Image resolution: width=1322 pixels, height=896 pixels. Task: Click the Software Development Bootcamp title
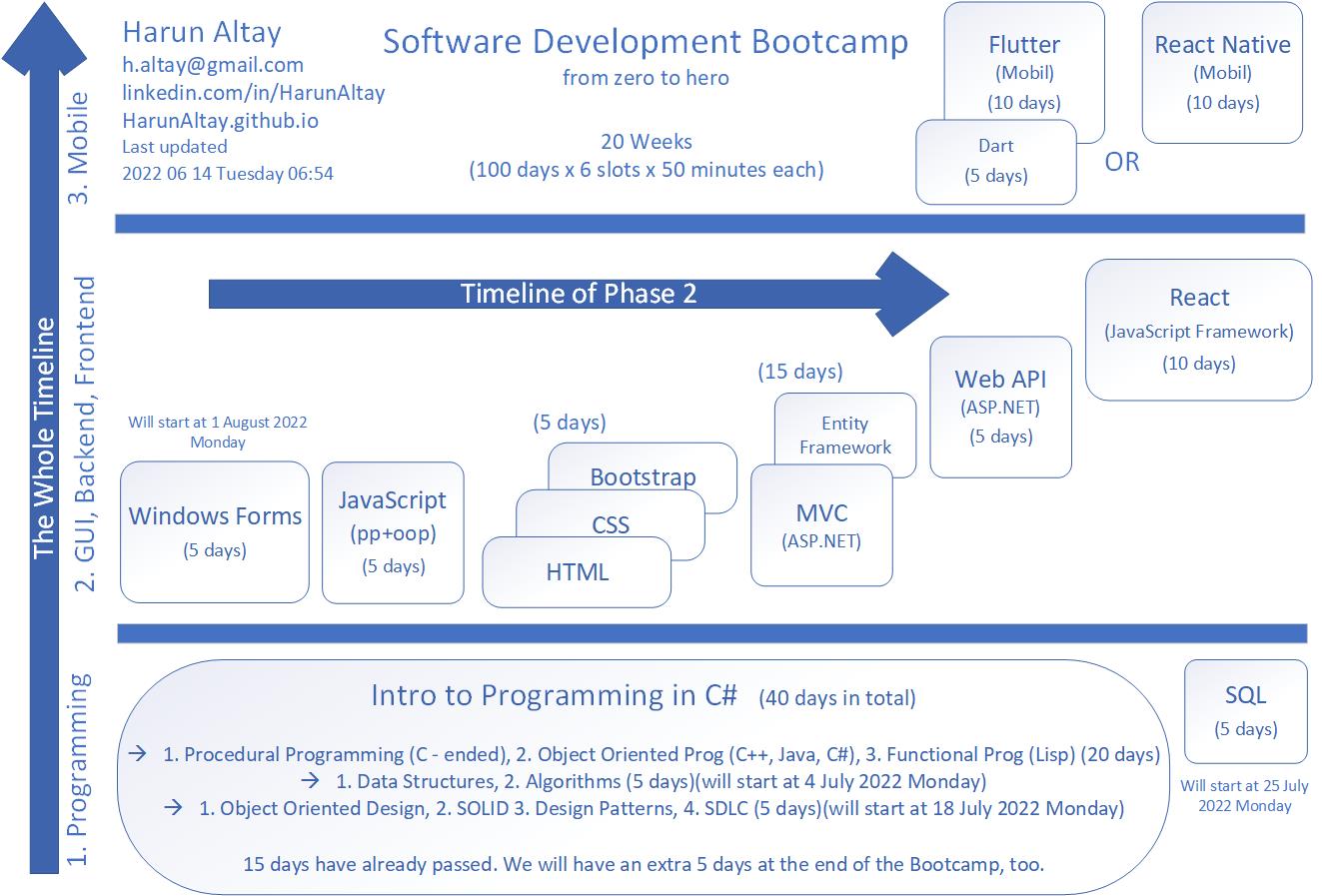[646, 42]
